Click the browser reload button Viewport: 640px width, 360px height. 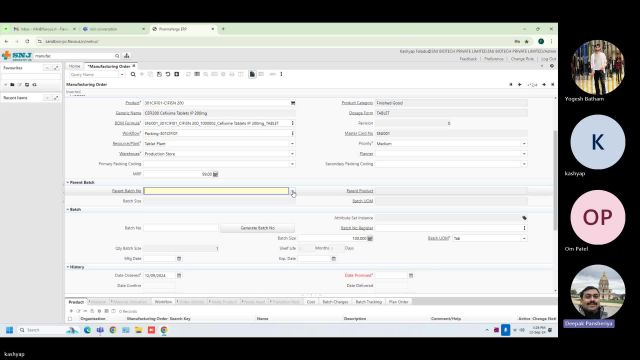click(27, 41)
